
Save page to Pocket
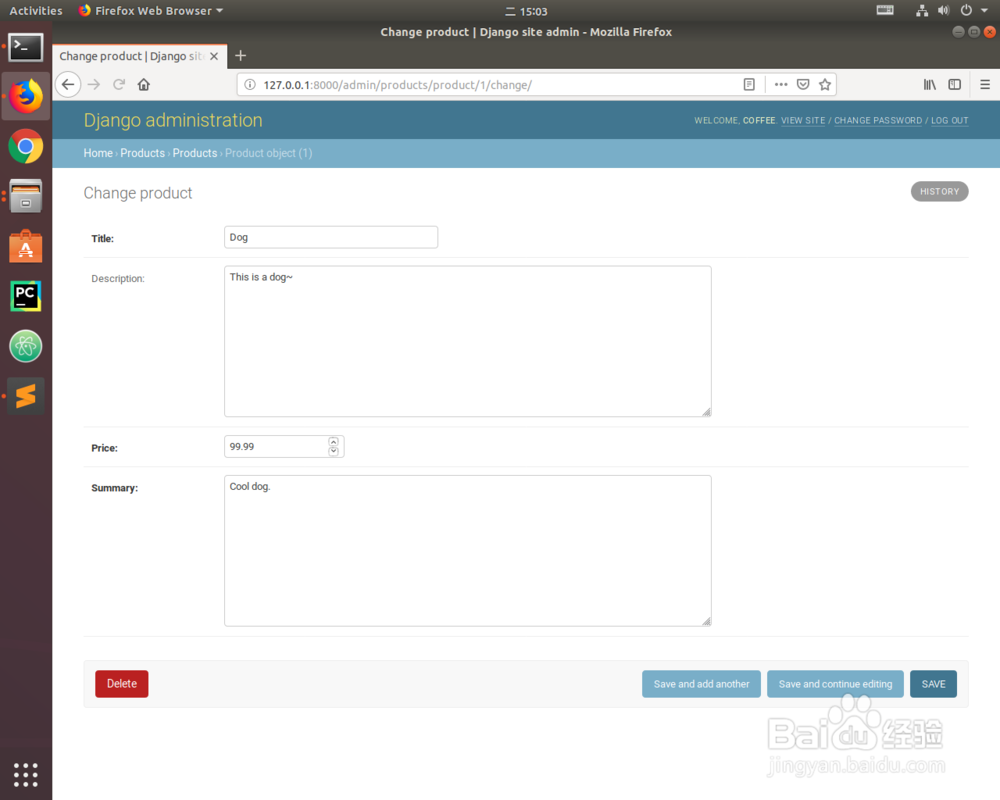(803, 85)
